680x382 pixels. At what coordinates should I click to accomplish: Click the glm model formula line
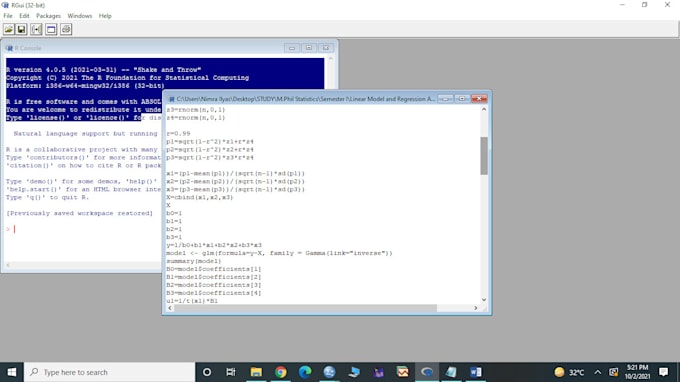coord(279,253)
